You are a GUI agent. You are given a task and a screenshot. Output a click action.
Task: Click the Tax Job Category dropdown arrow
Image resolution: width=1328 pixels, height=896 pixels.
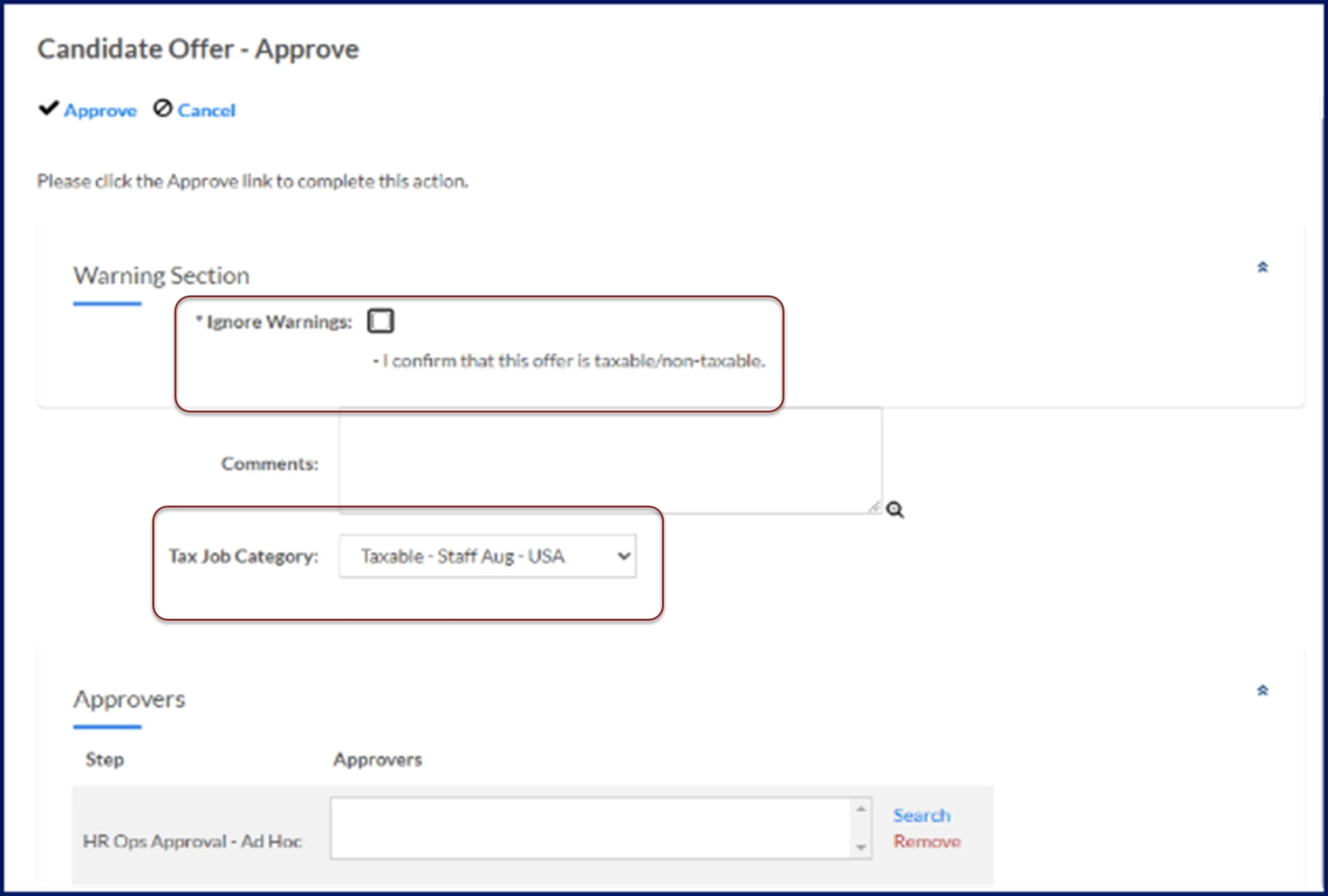coord(624,556)
